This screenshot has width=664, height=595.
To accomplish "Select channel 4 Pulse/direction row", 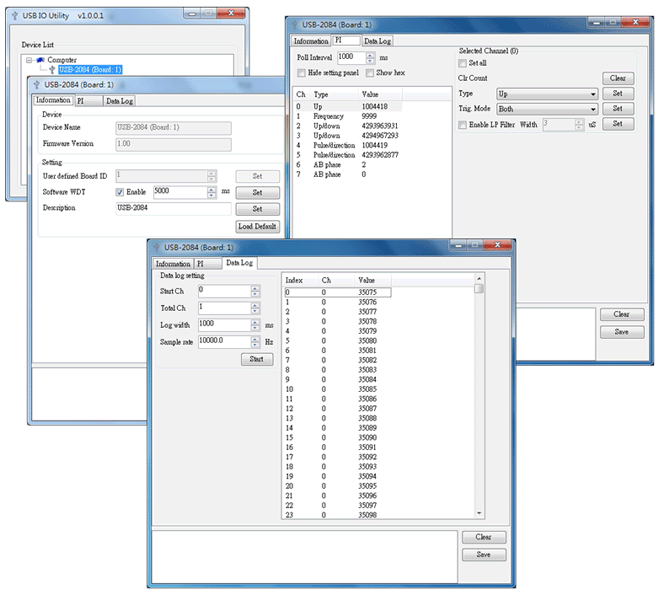I will (x=348, y=146).
